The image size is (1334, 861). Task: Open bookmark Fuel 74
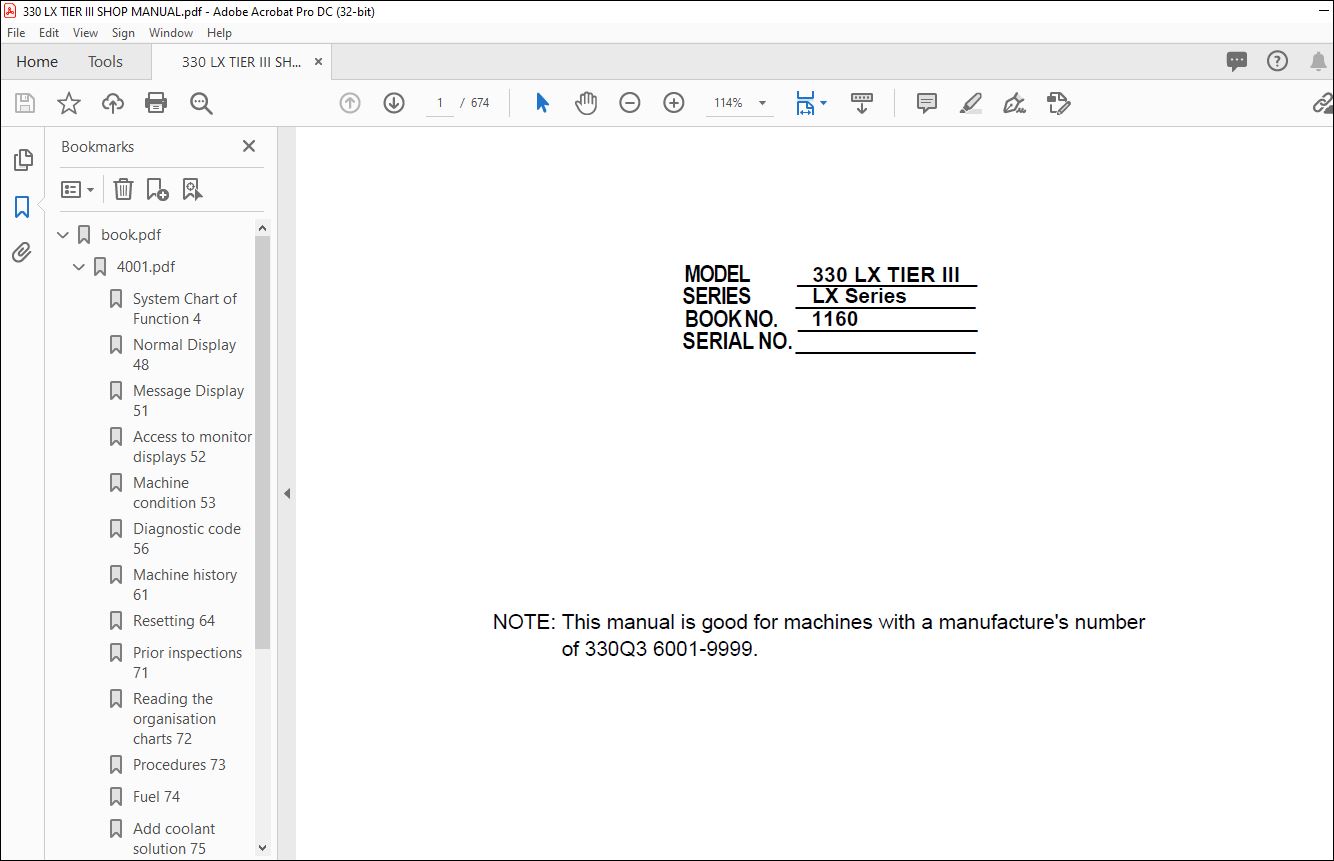point(156,797)
